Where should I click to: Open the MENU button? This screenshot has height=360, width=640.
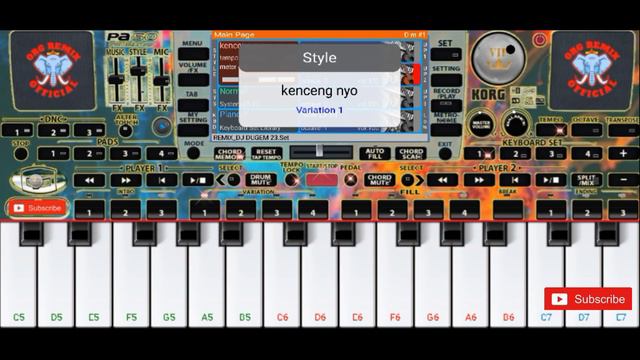point(193,54)
